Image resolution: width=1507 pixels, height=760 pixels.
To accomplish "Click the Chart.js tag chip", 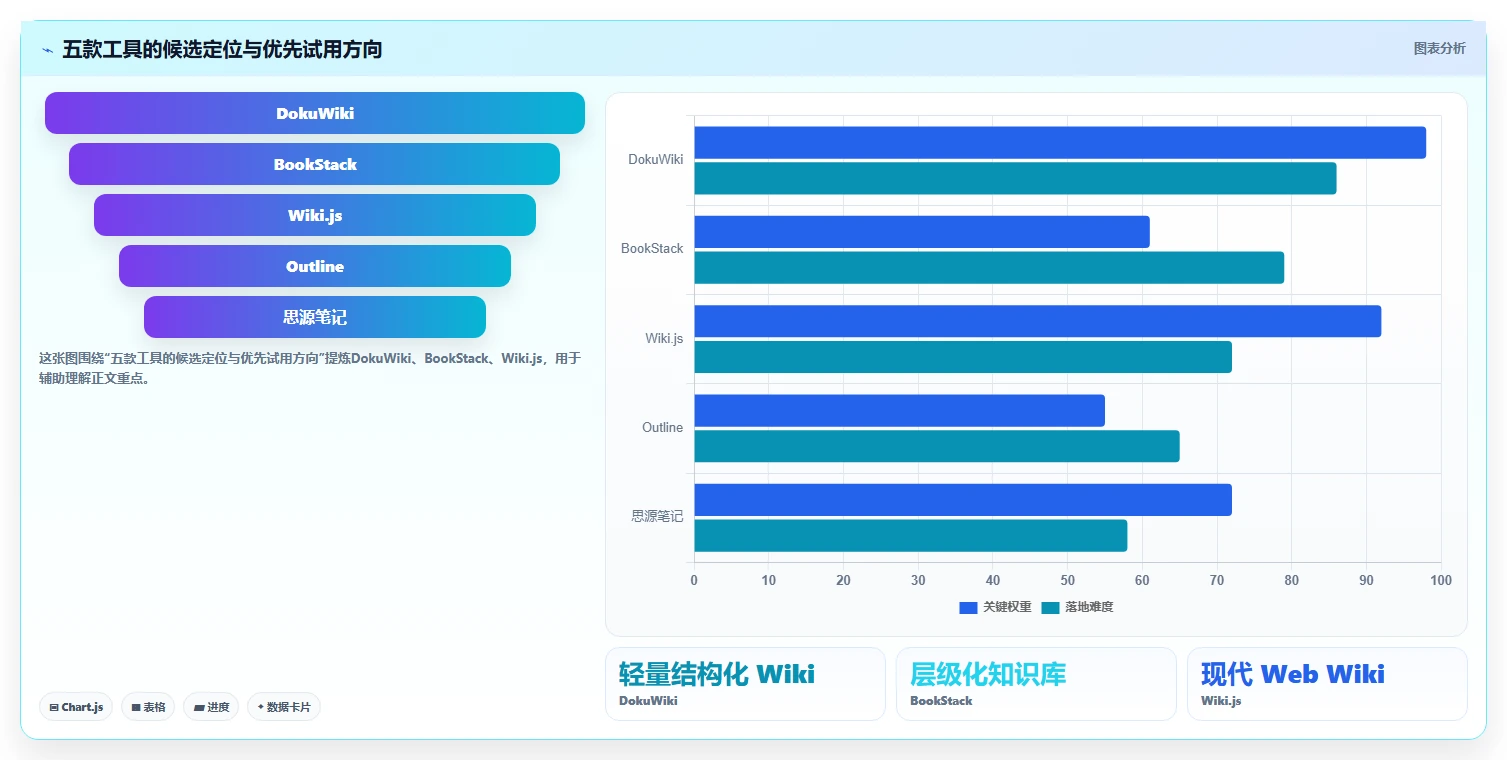I will (x=76, y=707).
